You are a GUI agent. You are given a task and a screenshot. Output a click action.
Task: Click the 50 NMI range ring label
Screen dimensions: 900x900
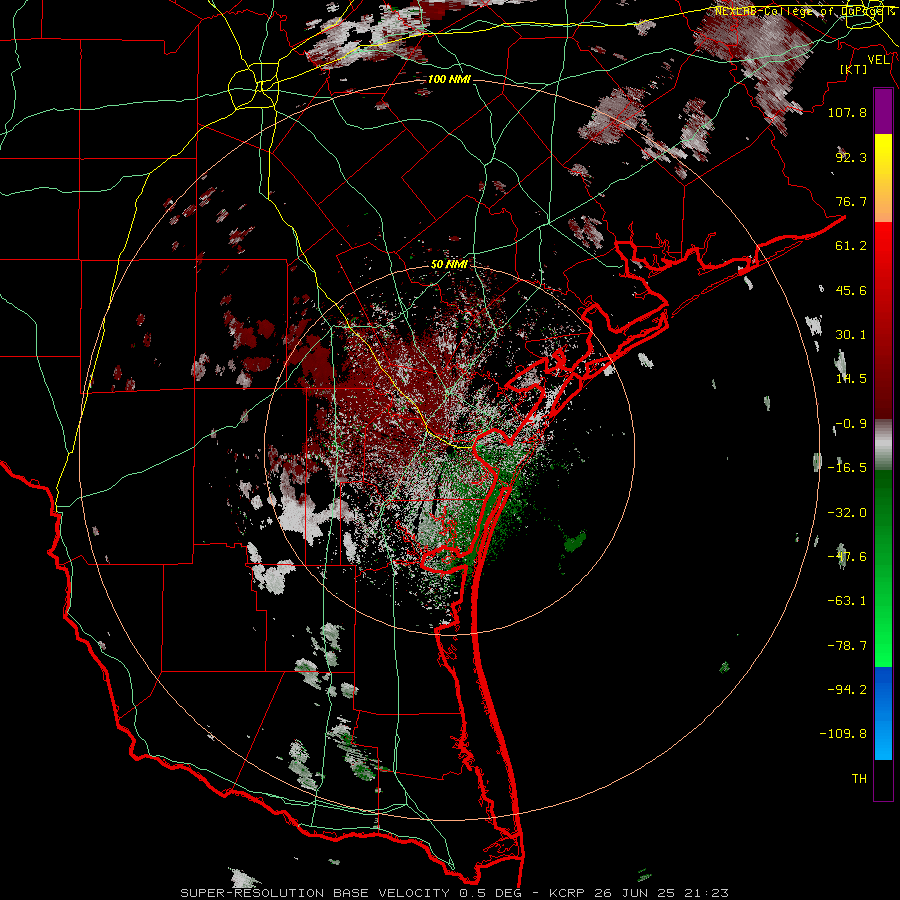tap(449, 264)
